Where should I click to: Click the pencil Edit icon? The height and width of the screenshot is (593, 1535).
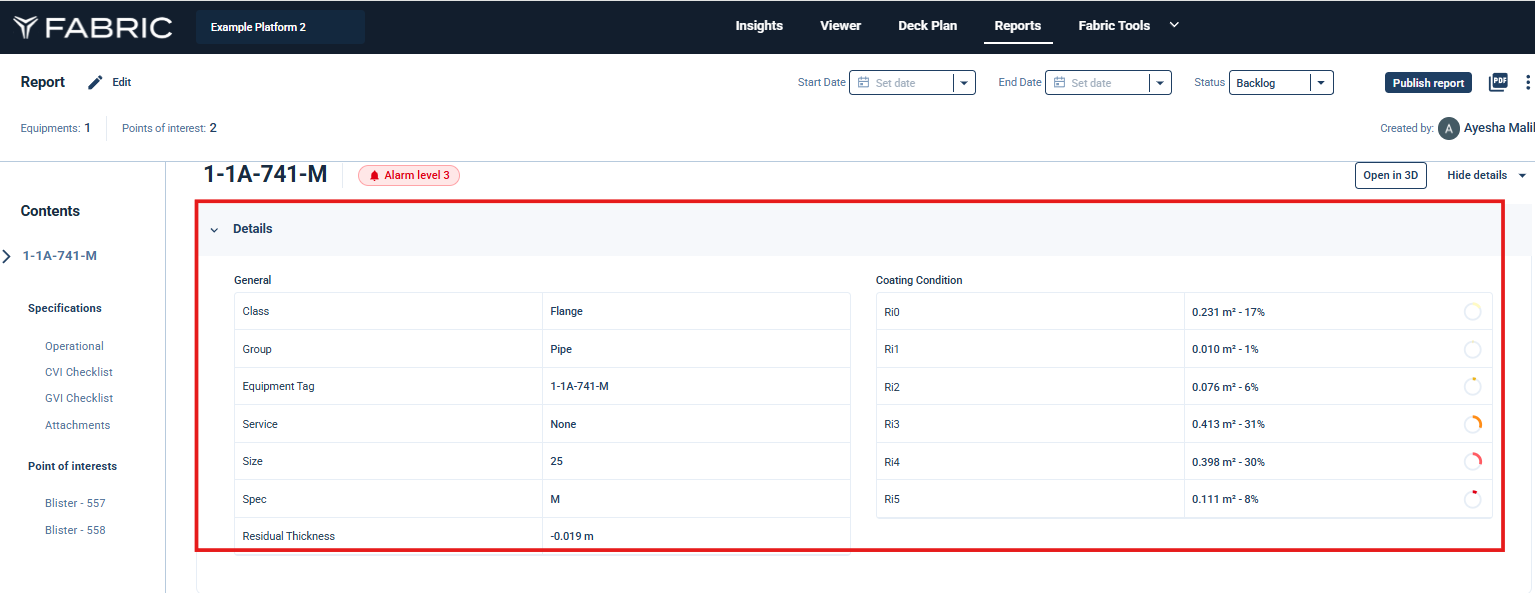95,83
